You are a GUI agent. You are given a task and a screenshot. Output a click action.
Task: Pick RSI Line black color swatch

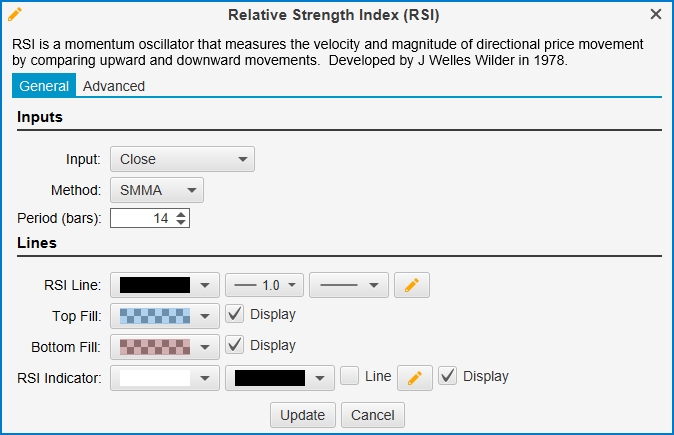pyautogui.click(x=165, y=285)
